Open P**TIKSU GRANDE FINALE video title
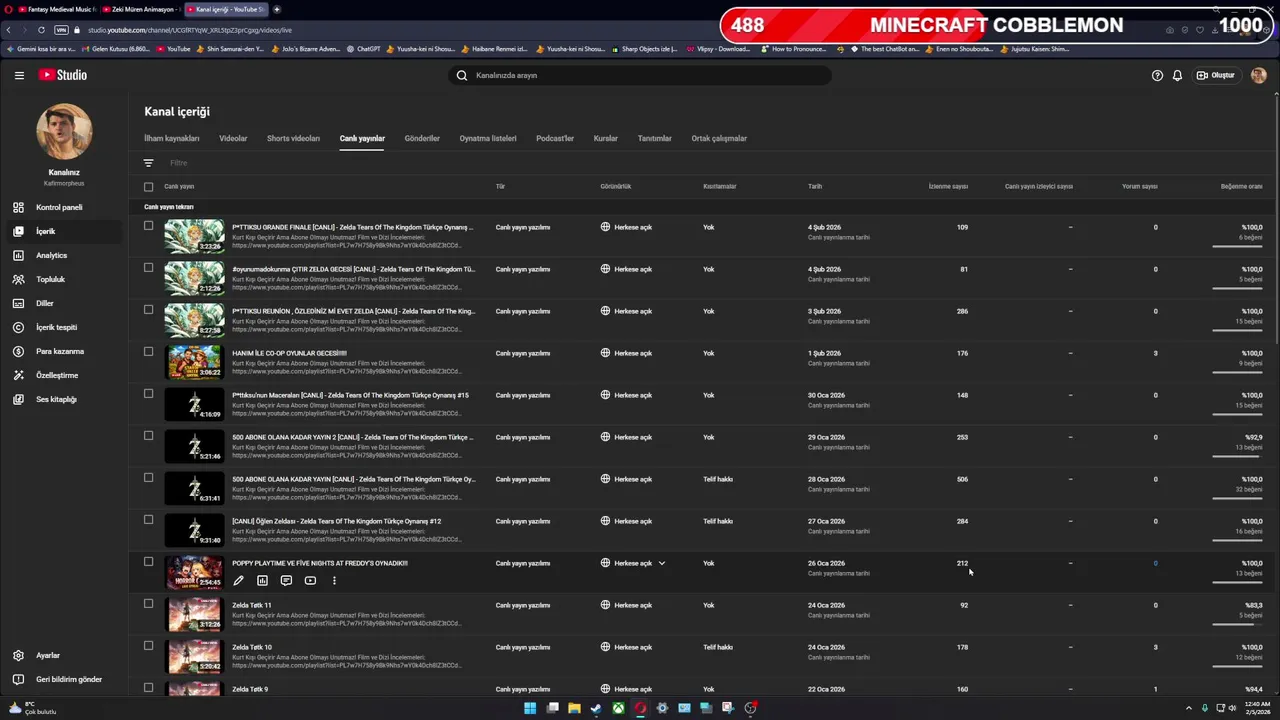 (x=353, y=227)
